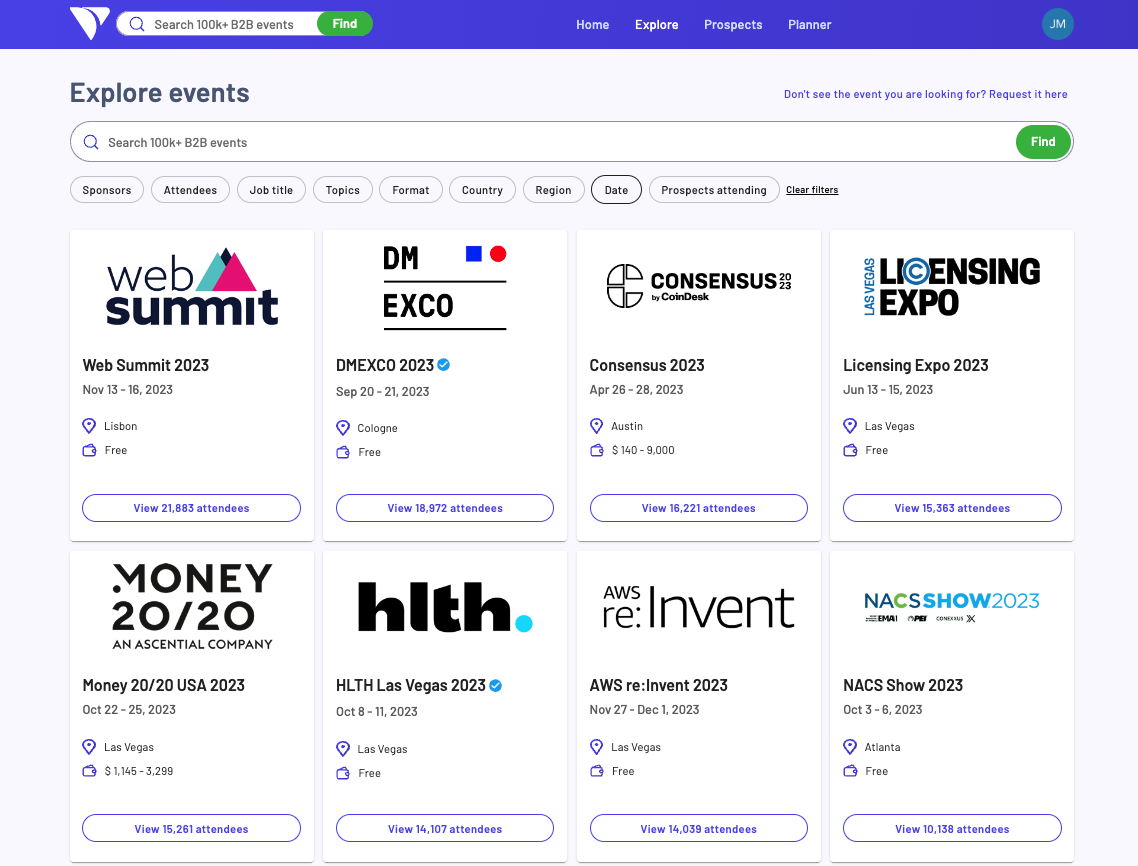Click Clear filters
Viewport: 1138px width, 866px height.
pyautogui.click(x=811, y=189)
